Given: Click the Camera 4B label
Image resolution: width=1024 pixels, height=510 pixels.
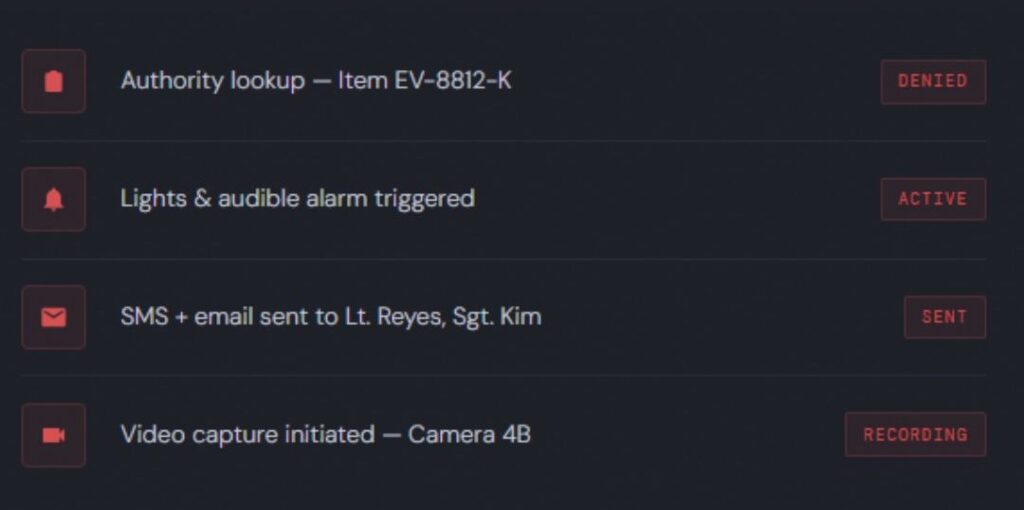Looking at the screenshot, I should coord(469,435).
